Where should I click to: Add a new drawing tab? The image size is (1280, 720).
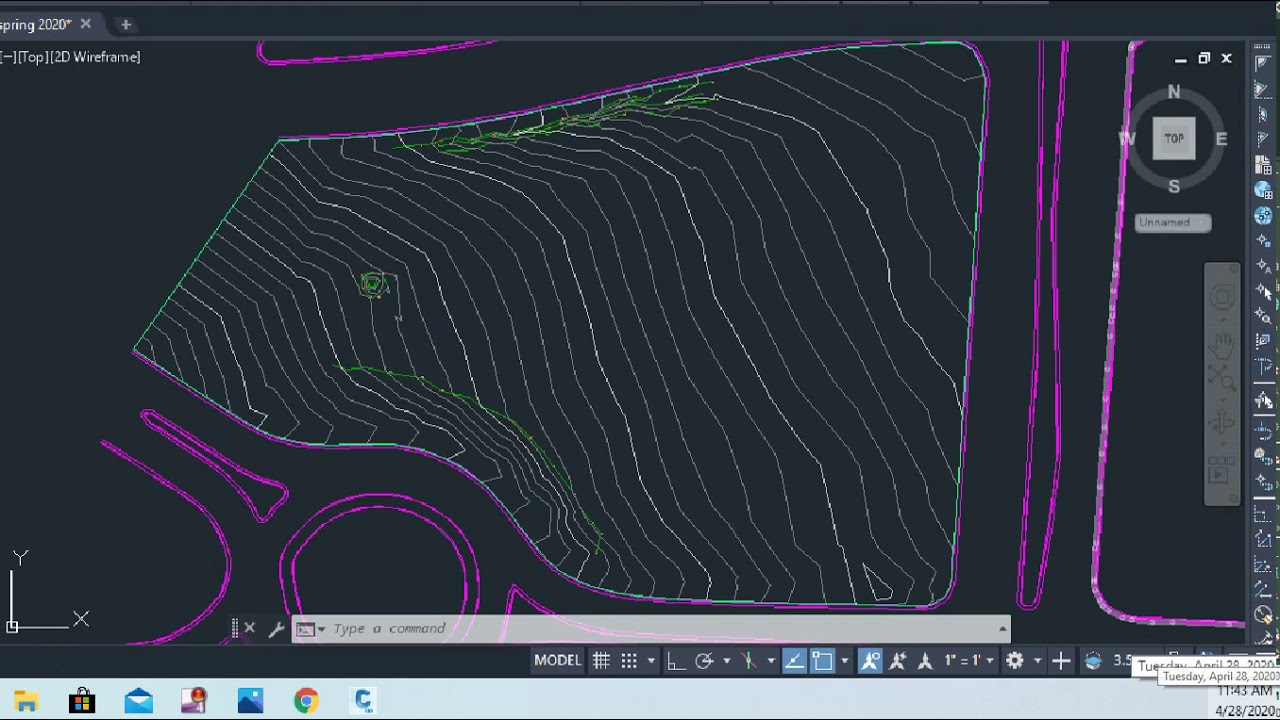point(125,24)
